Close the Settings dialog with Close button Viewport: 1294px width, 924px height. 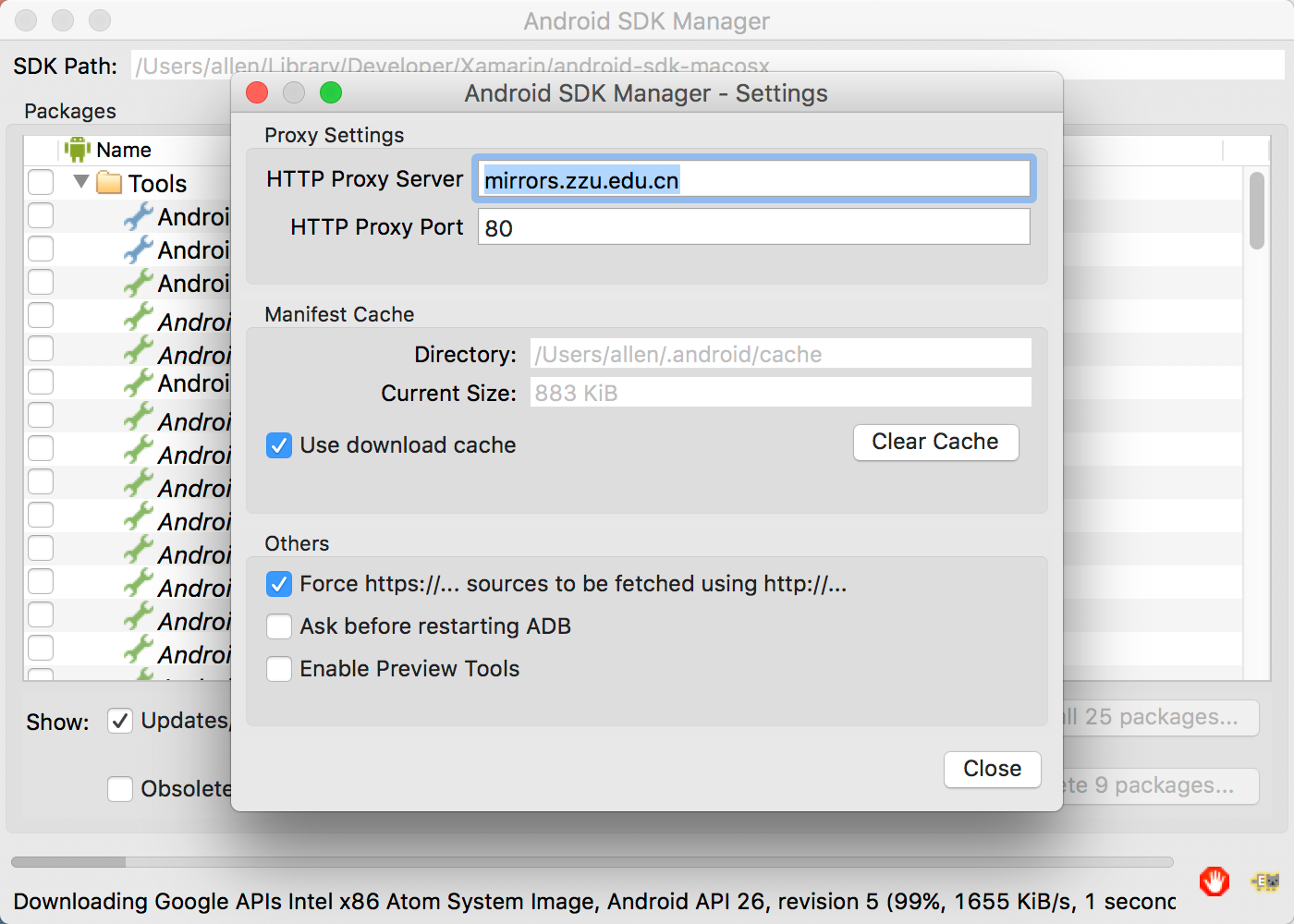pos(992,769)
